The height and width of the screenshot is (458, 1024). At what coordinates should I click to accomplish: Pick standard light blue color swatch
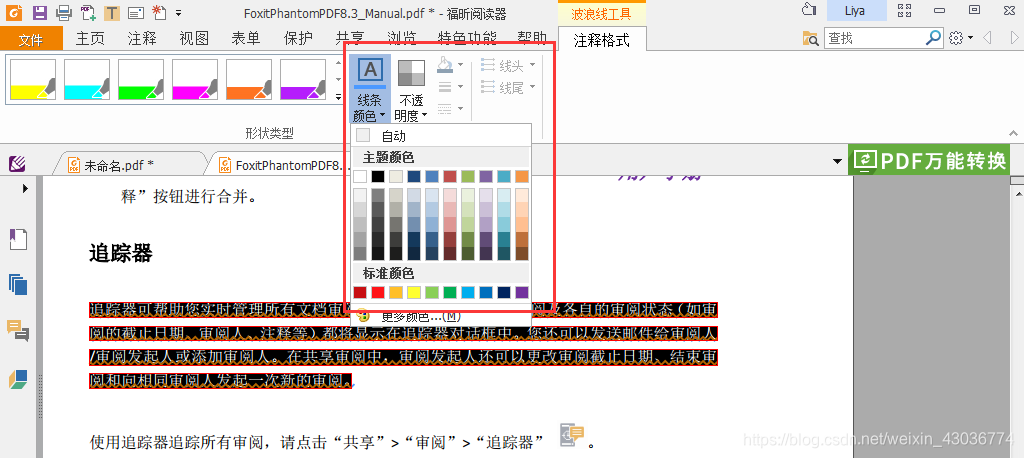(468, 292)
